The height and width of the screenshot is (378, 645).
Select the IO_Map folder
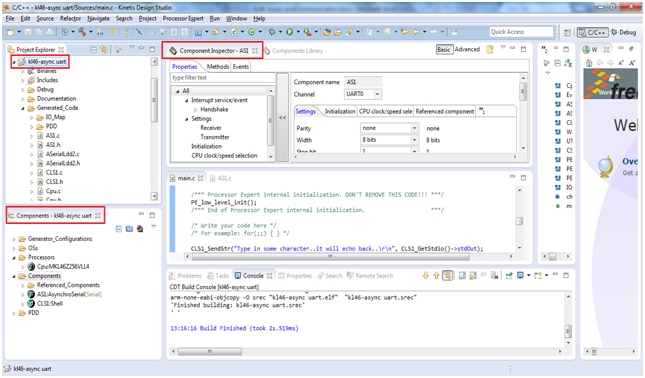coord(56,117)
